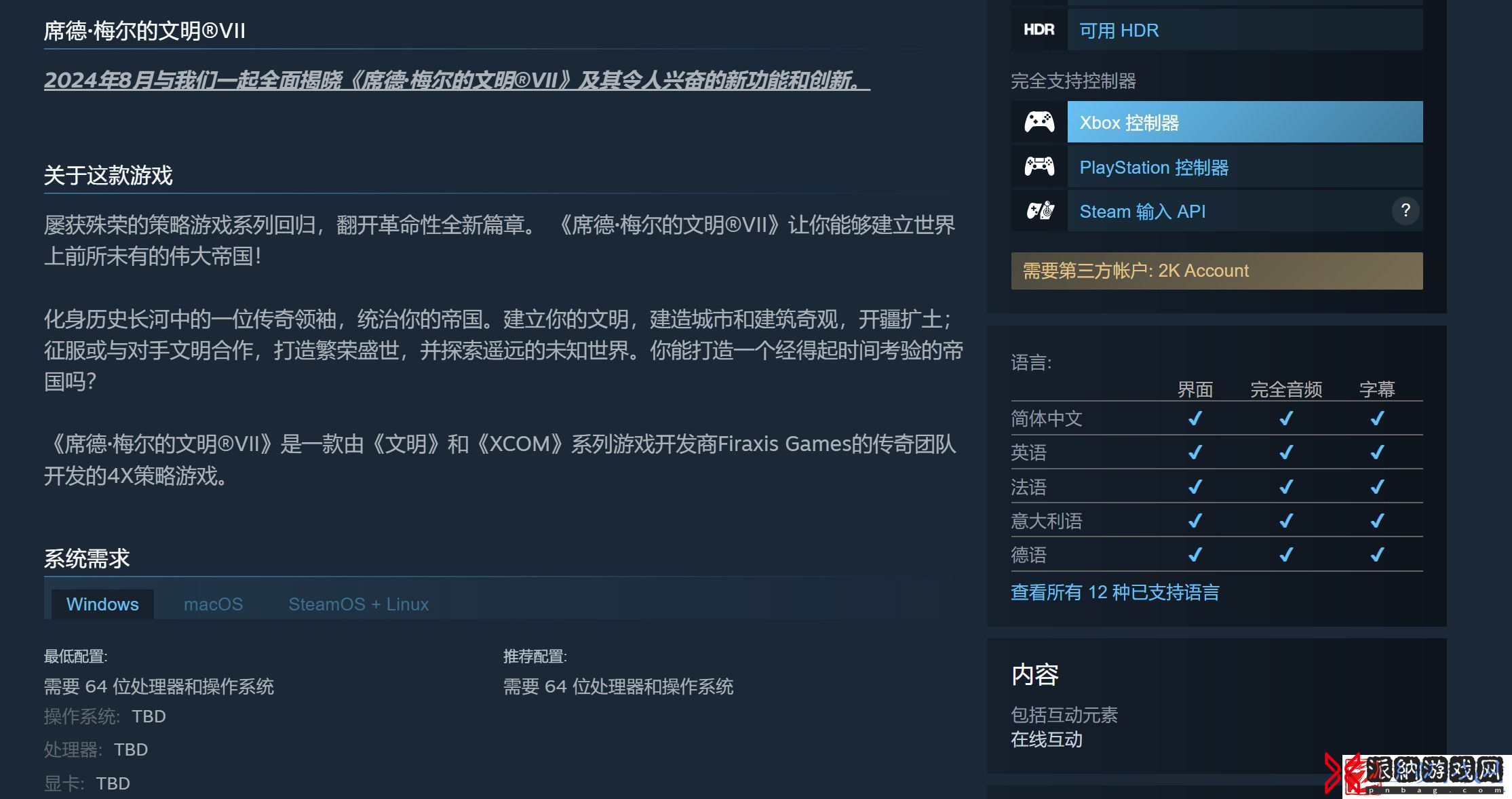This screenshot has height=799, width=1512.
Task: Click the 推荐配置 label
Action: point(535,656)
